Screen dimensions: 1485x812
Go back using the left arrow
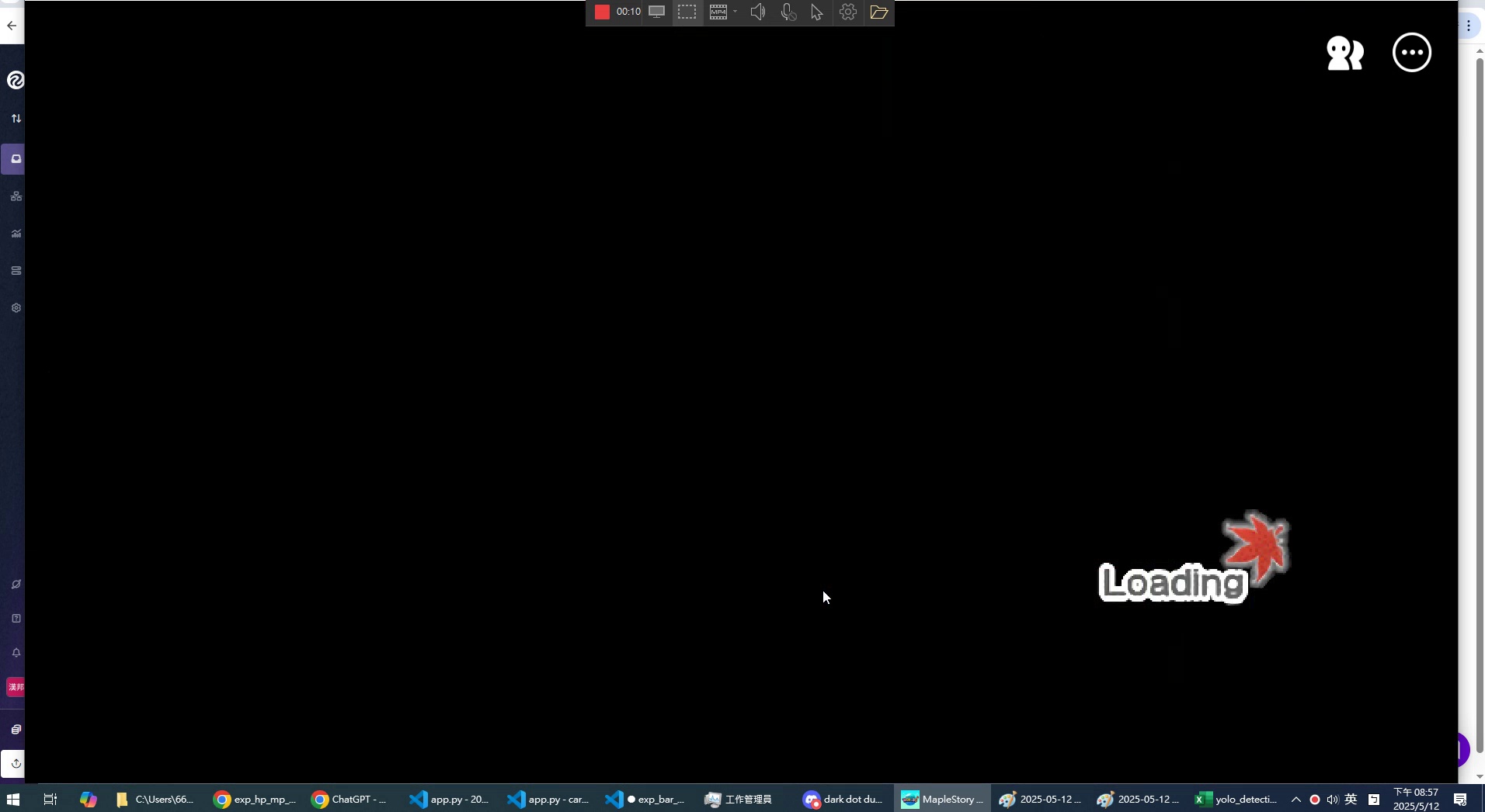(x=12, y=26)
